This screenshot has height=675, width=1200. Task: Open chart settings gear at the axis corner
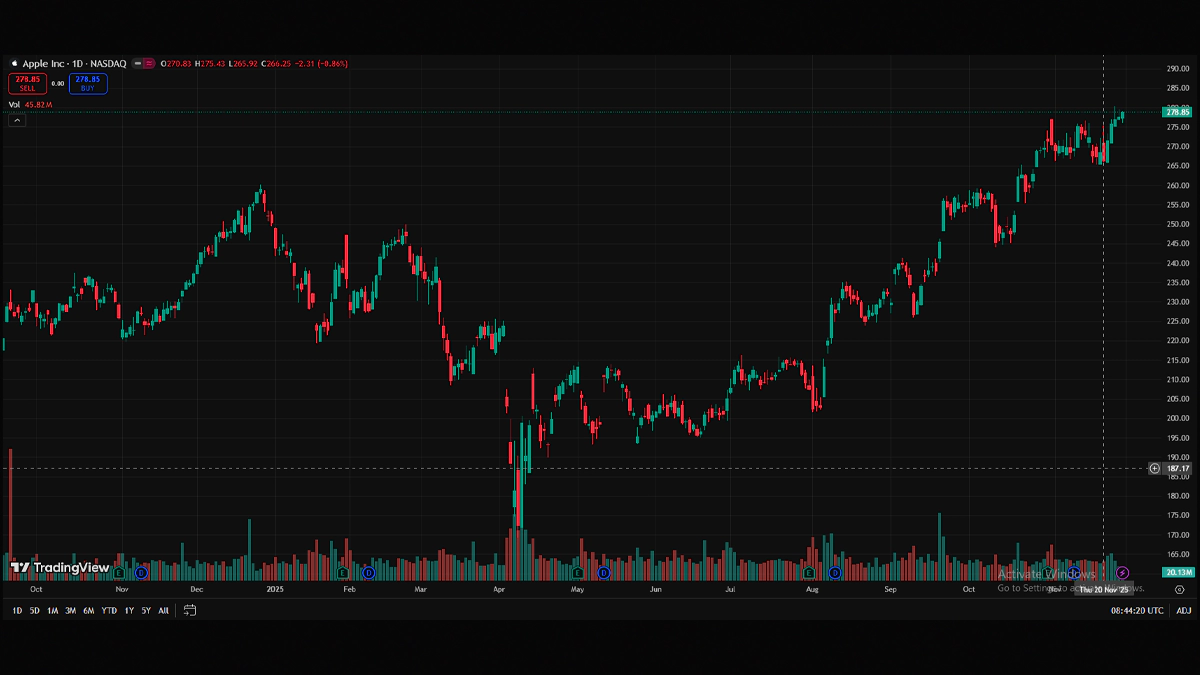coord(1179,590)
